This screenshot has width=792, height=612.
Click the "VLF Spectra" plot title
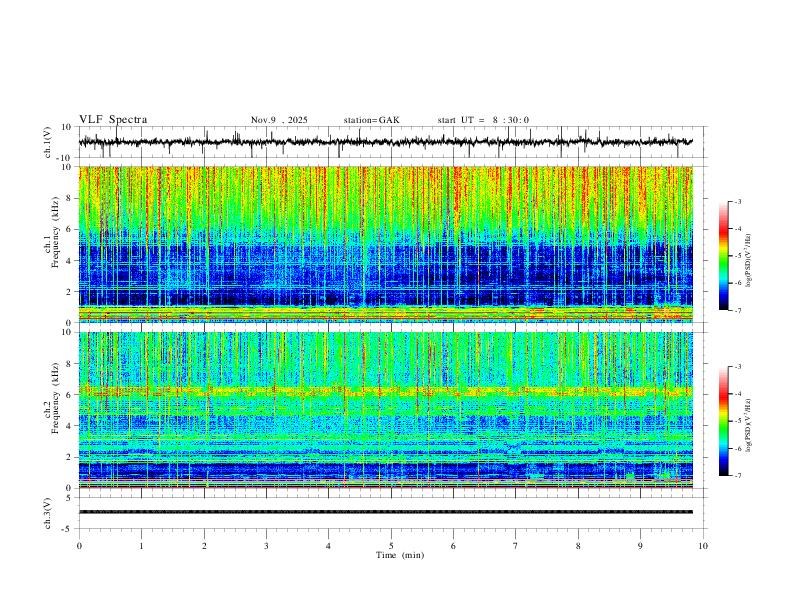[x=113, y=120]
